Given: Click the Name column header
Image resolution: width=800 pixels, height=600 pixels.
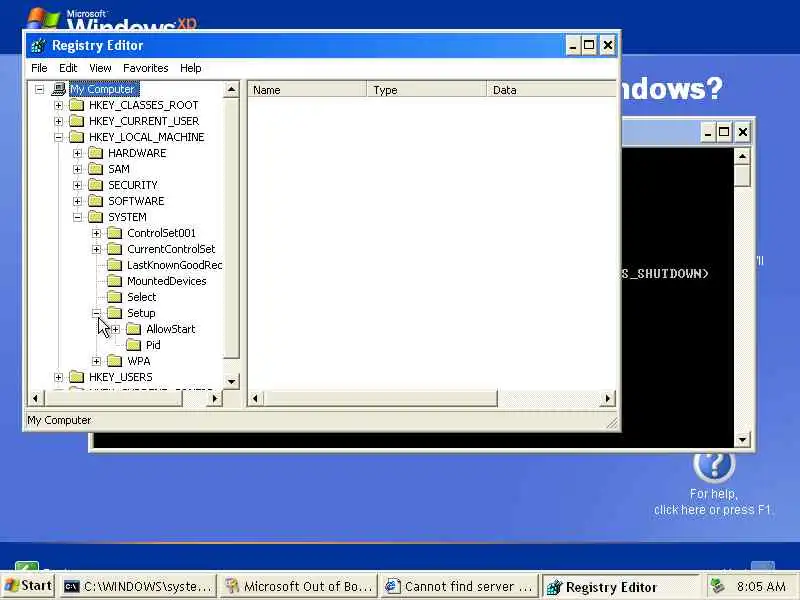Looking at the screenshot, I should [x=307, y=90].
